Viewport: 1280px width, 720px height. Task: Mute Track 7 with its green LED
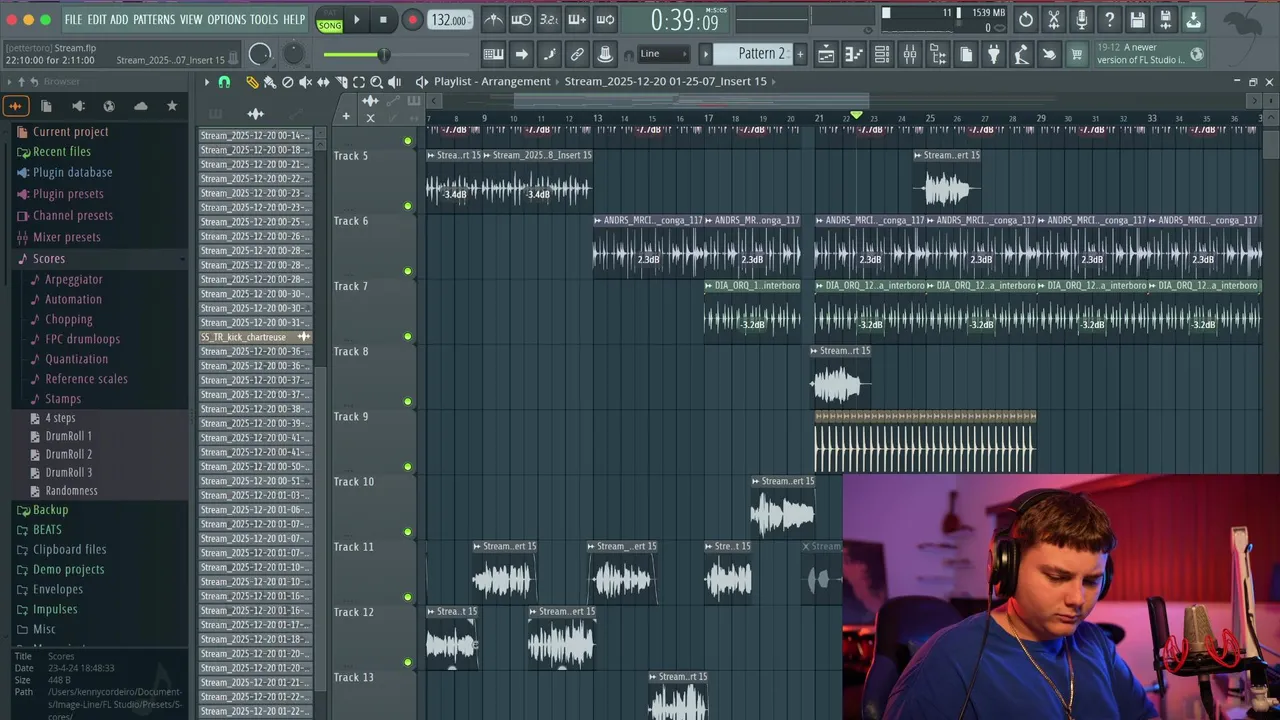pos(407,336)
